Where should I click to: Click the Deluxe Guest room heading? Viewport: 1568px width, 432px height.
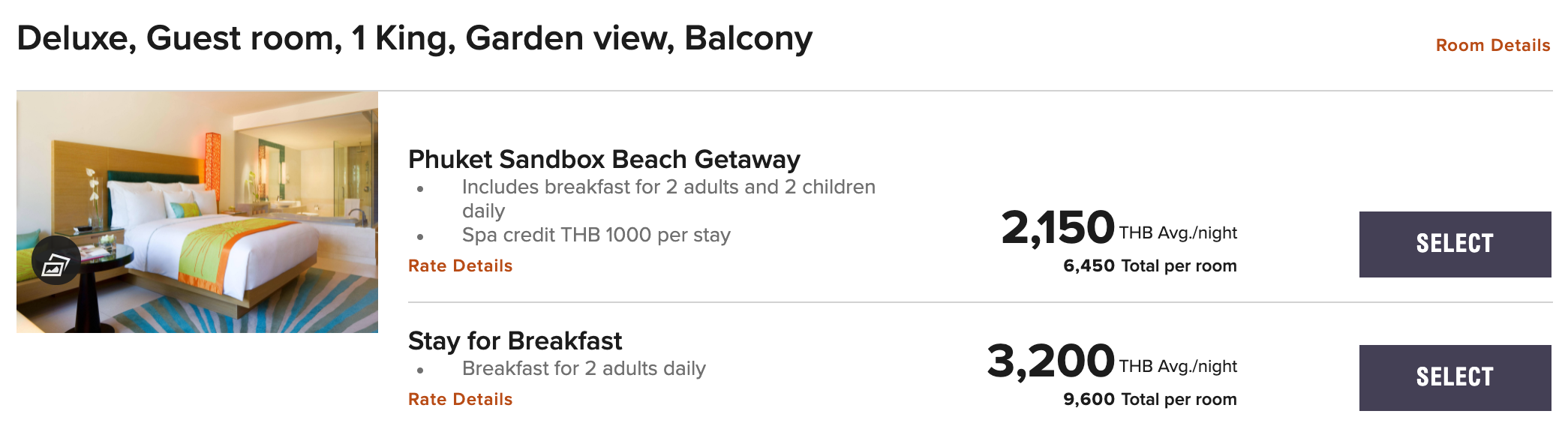tap(414, 38)
